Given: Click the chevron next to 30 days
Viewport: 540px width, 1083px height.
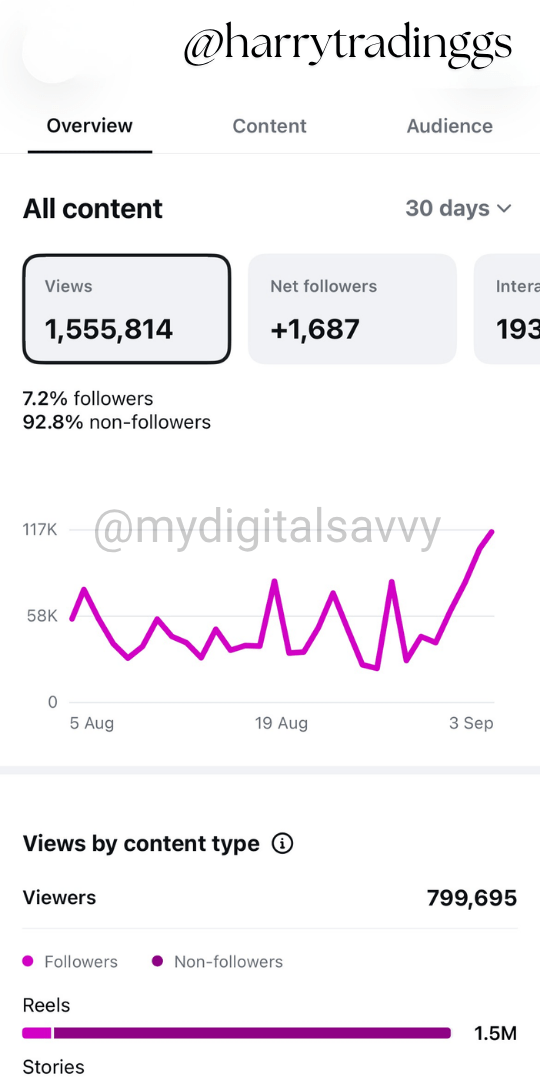Looking at the screenshot, I should click(x=505, y=209).
